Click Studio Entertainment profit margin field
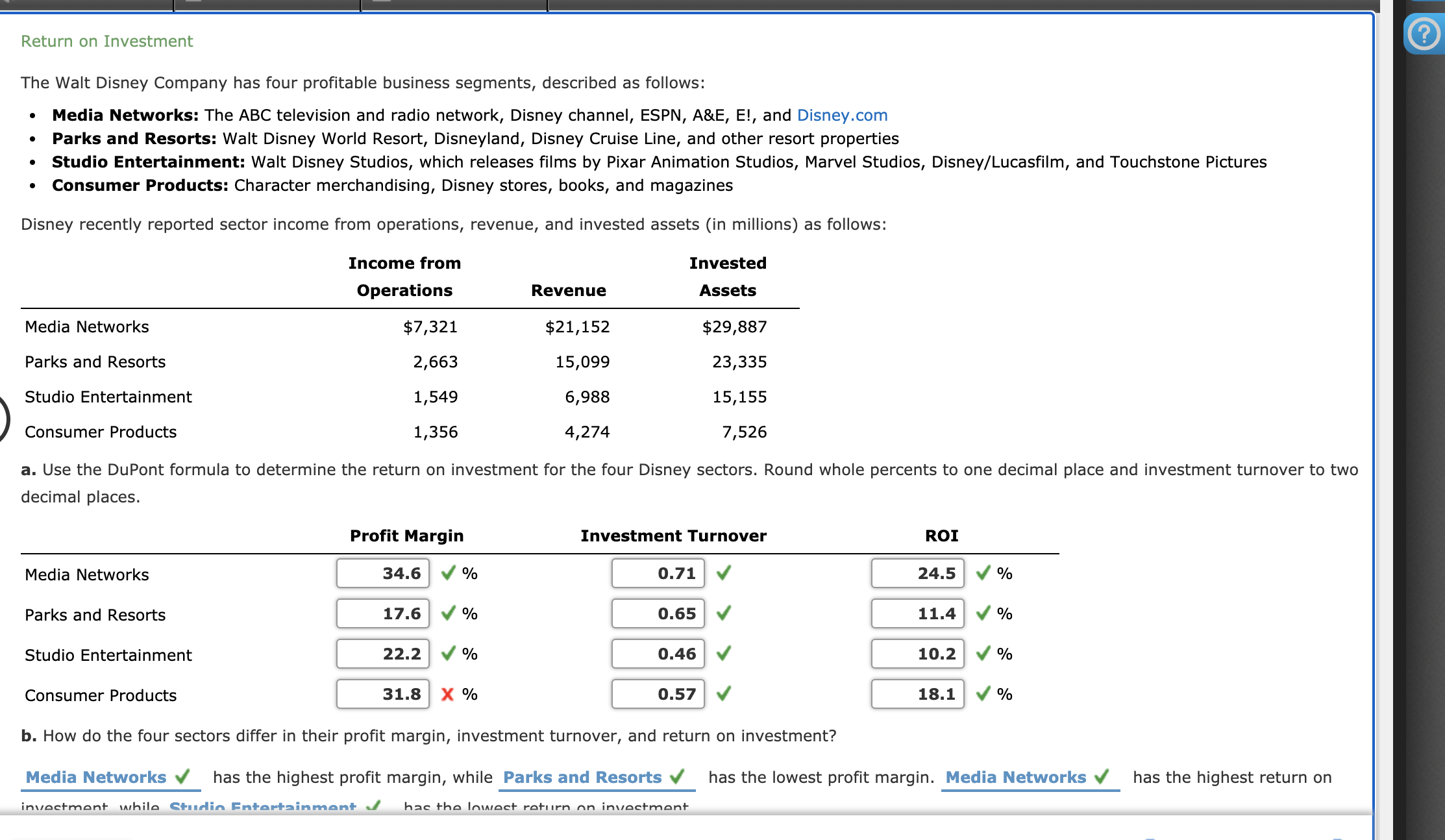The image size is (1445, 840). [383, 654]
